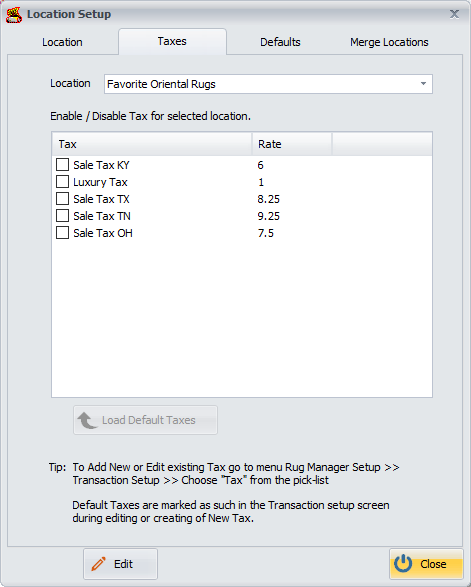The height and width of the screenshot is (587, 471).
Task: Click the arrow icon beside Load Default Taxes
Action: [x=87, y=420]
